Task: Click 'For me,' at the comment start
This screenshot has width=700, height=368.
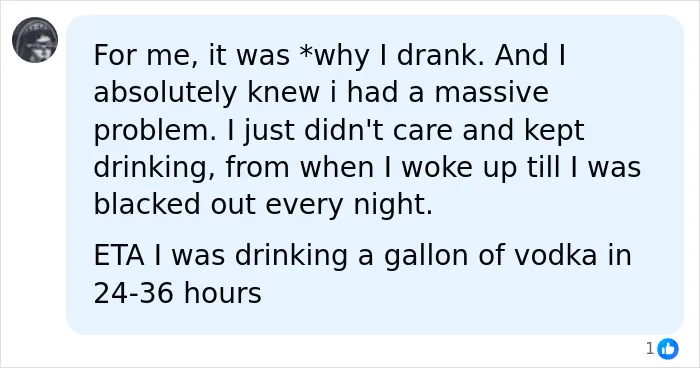Action: tap(146, 56)
